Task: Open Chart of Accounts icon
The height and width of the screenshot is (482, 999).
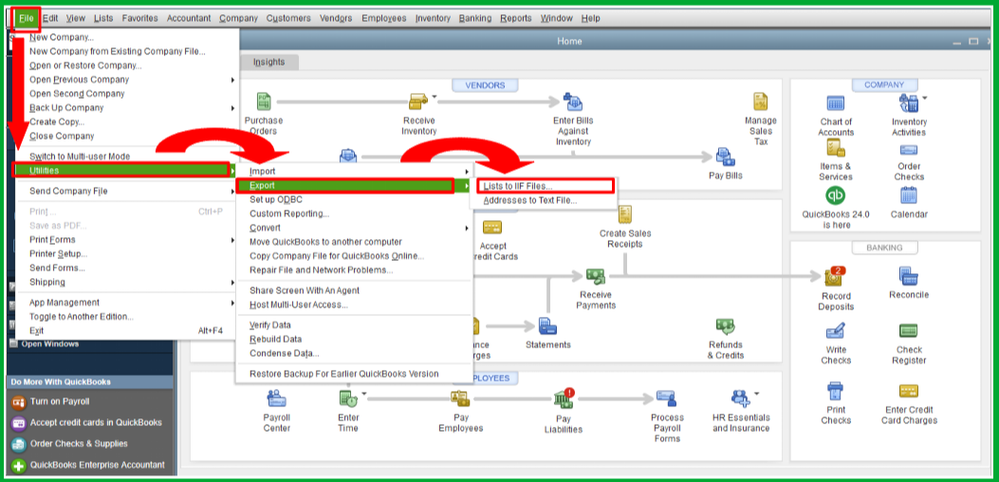Action: [835, 103]
